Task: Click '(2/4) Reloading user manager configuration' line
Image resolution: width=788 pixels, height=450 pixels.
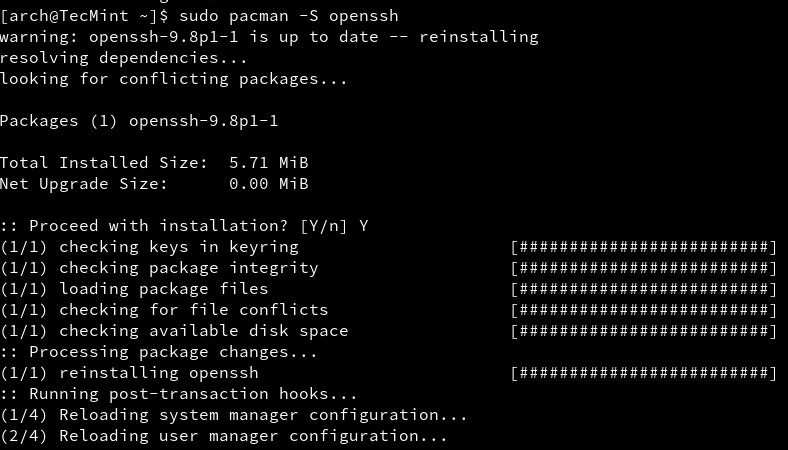Action: pyautogui.click(x=224, y=436)
